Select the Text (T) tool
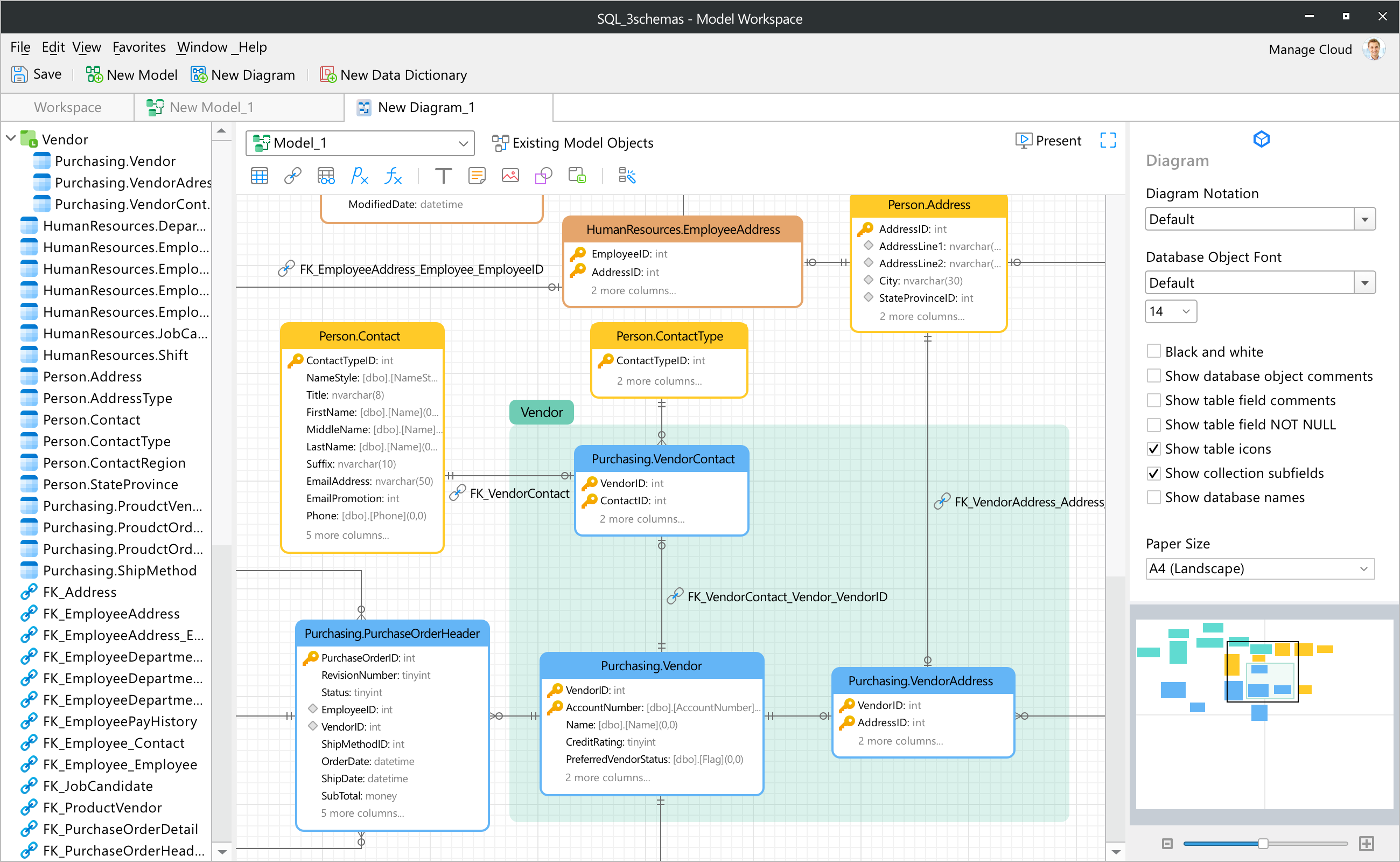Screen dimensions: 1400x862 pos(443,176)
